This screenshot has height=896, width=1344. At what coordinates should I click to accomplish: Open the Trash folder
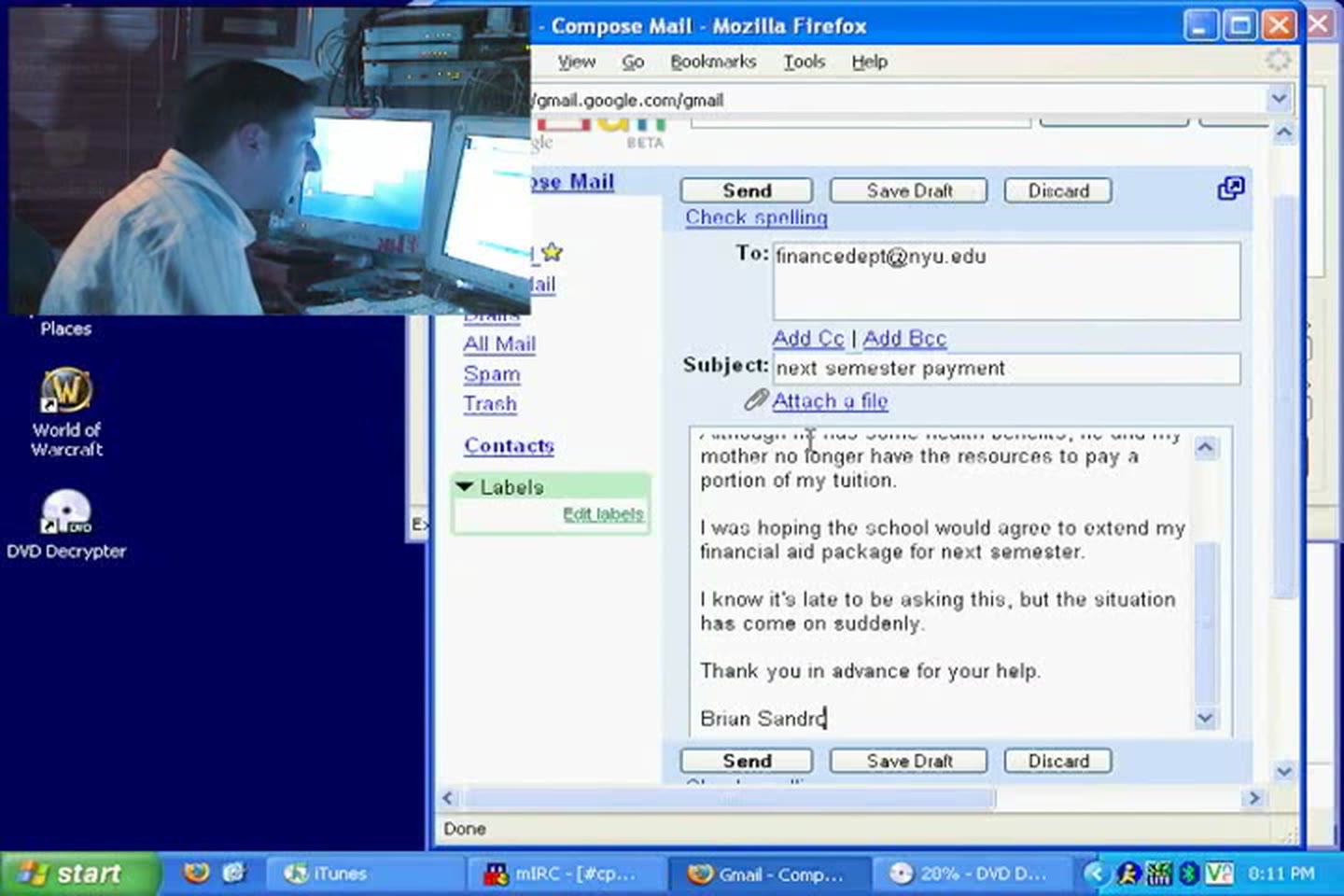490,404
